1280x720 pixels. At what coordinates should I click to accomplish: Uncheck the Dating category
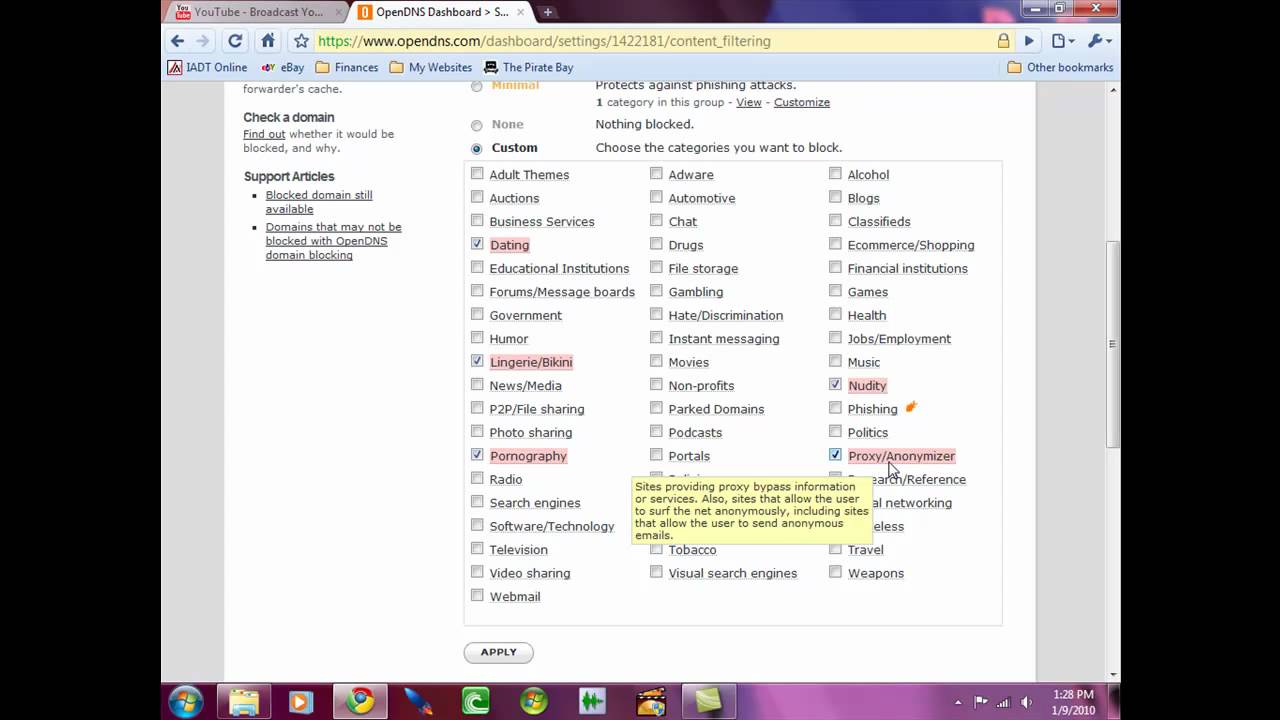pyautogui.click(x=477, y=244)
